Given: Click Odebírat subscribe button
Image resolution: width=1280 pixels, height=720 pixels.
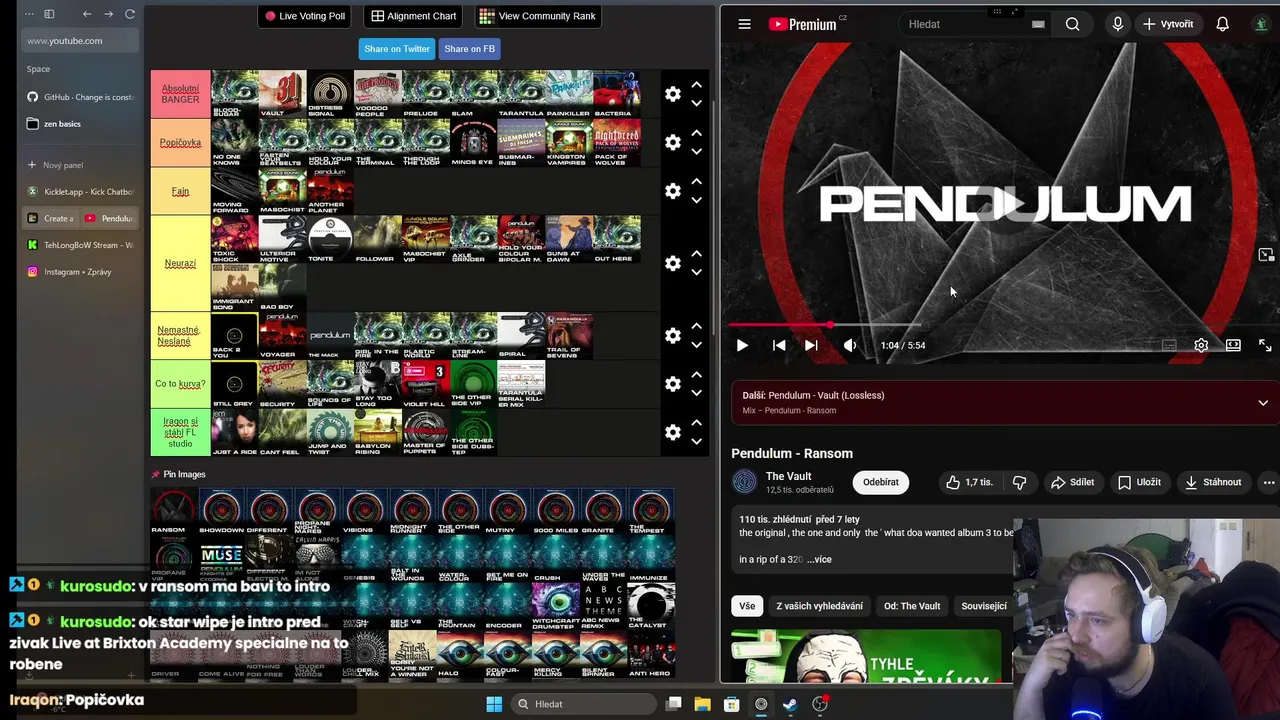Looking at the screenshot, I should coord(881,482).
